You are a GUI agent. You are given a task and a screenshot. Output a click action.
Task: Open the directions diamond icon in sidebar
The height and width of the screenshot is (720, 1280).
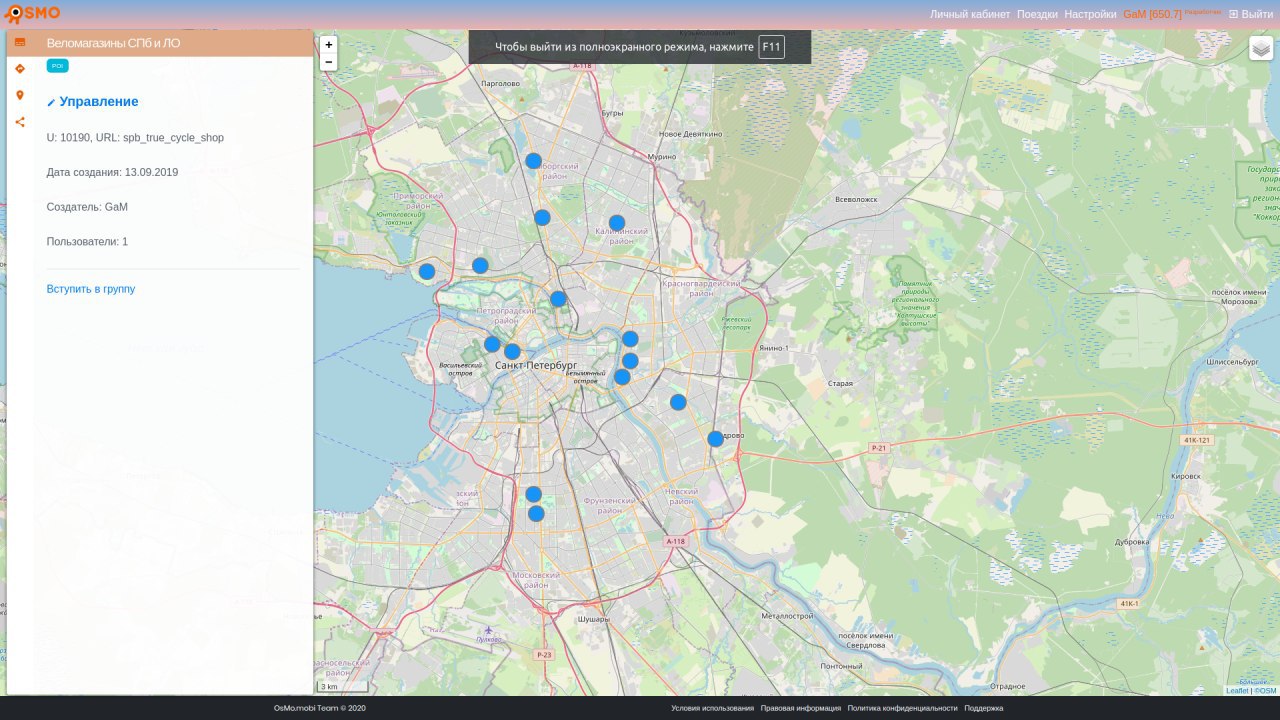click(20, 69)
